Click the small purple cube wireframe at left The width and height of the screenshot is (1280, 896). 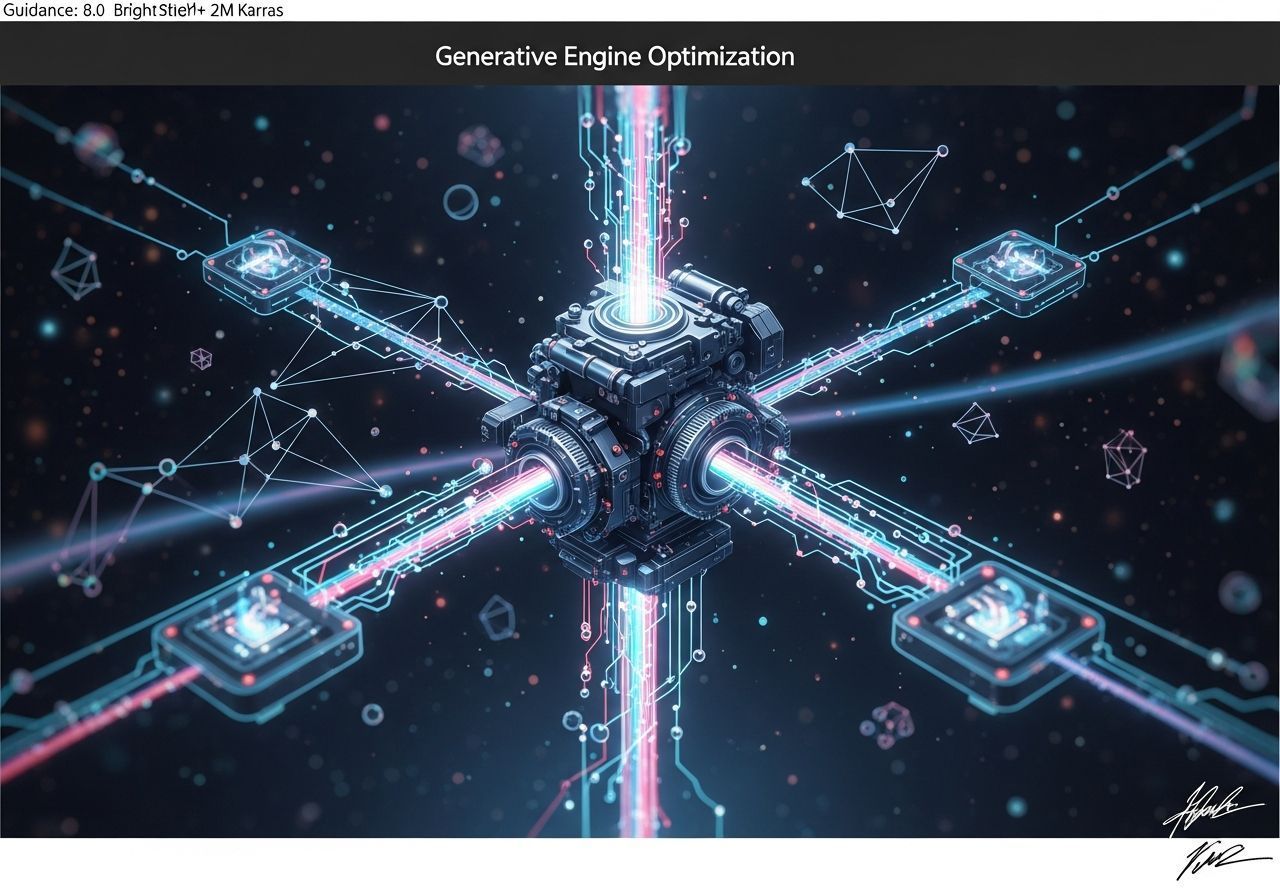point(201,357)
